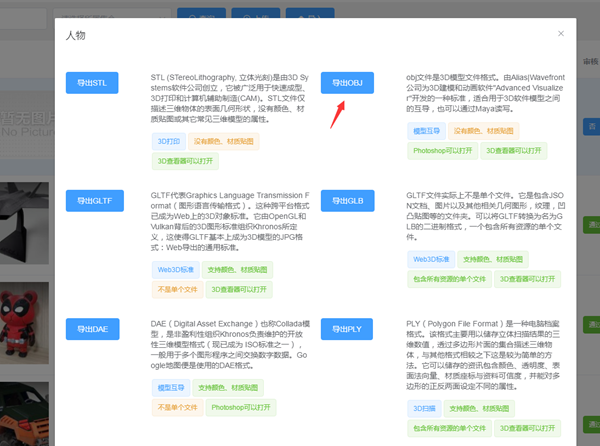The height and width of the screenshot is (446, 600).
Task: Click Photoshop可以打开 tag in OBJ section
Action: pos(440,151)
